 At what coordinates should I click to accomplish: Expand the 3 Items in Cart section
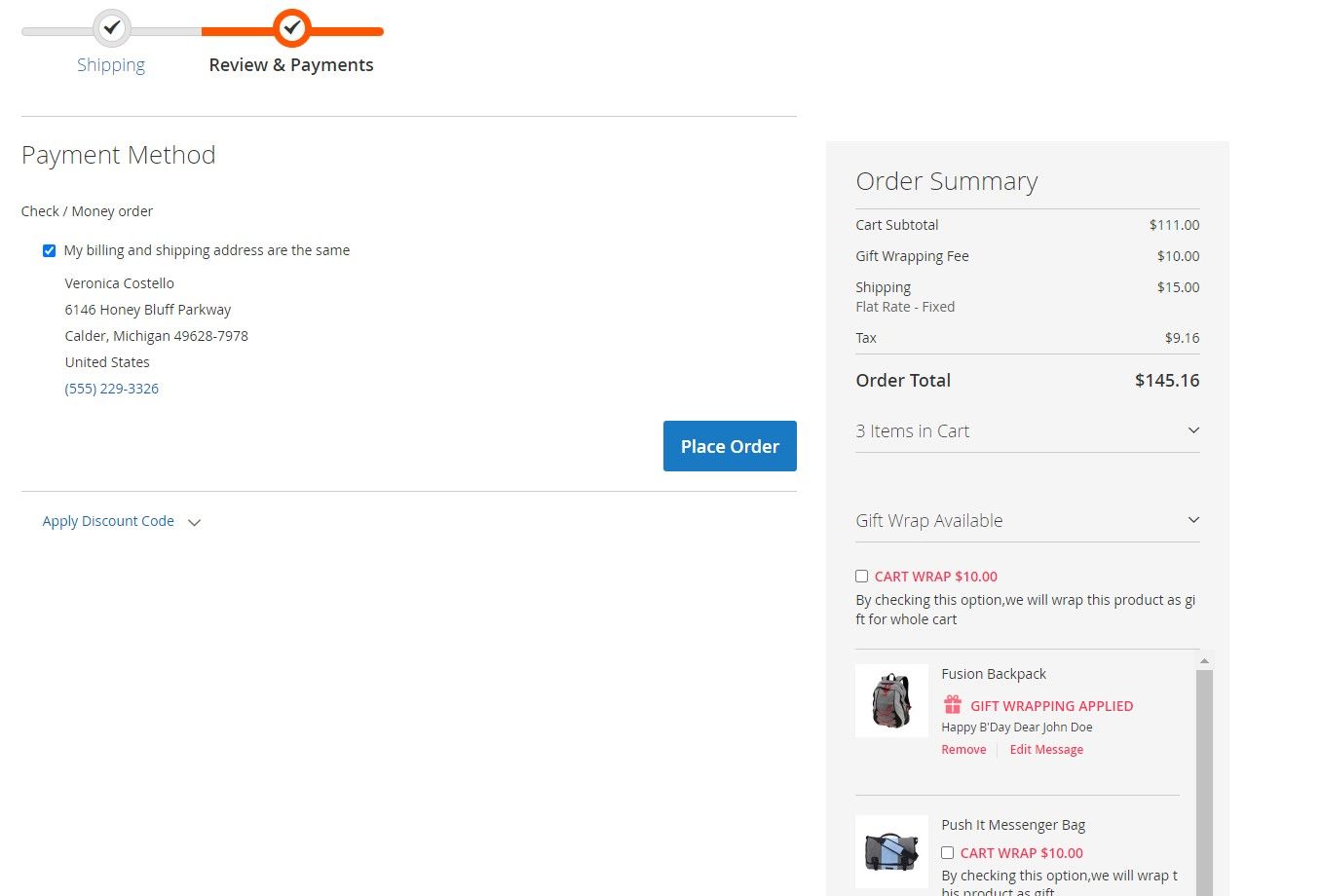coord(1028,430)
